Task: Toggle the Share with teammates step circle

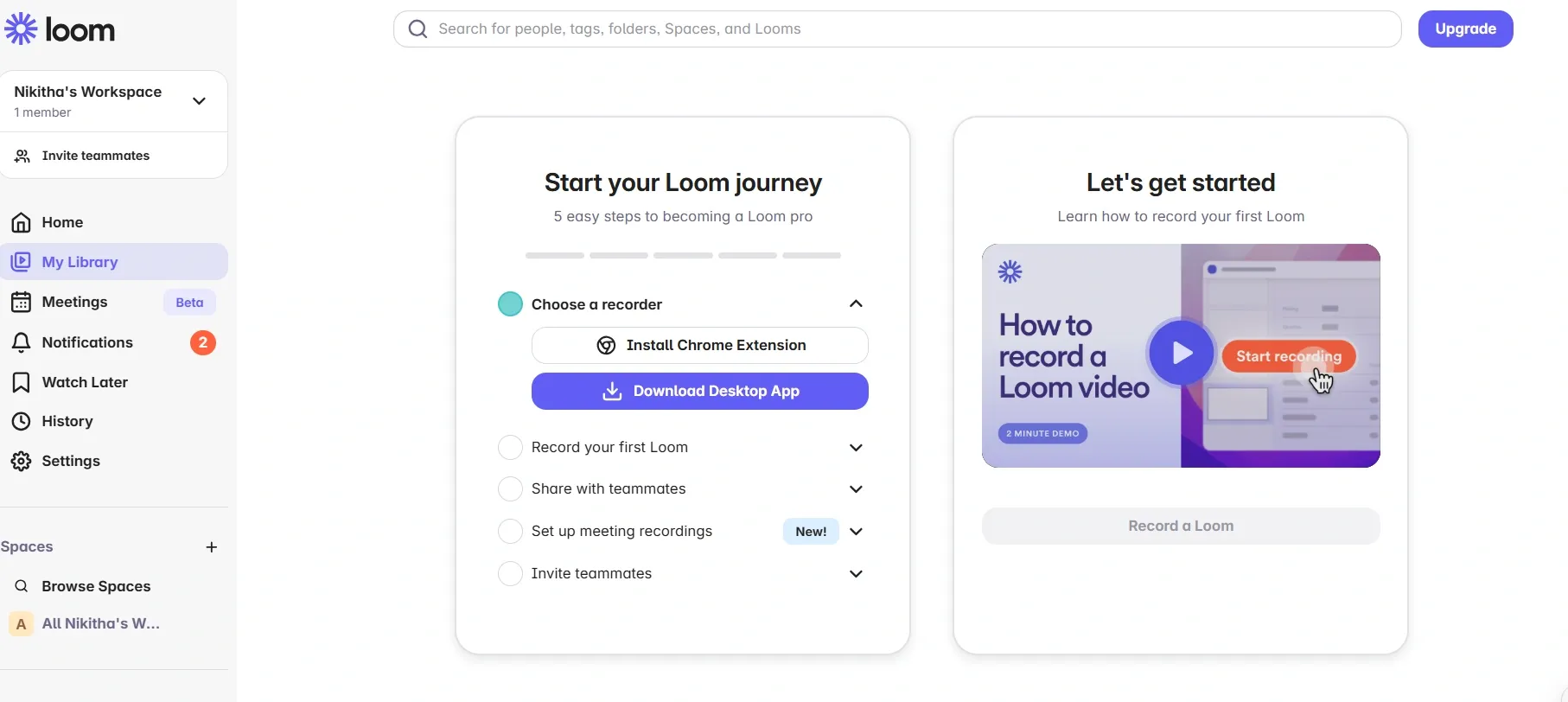Action: pyautogui.click(x=510, y=489)
